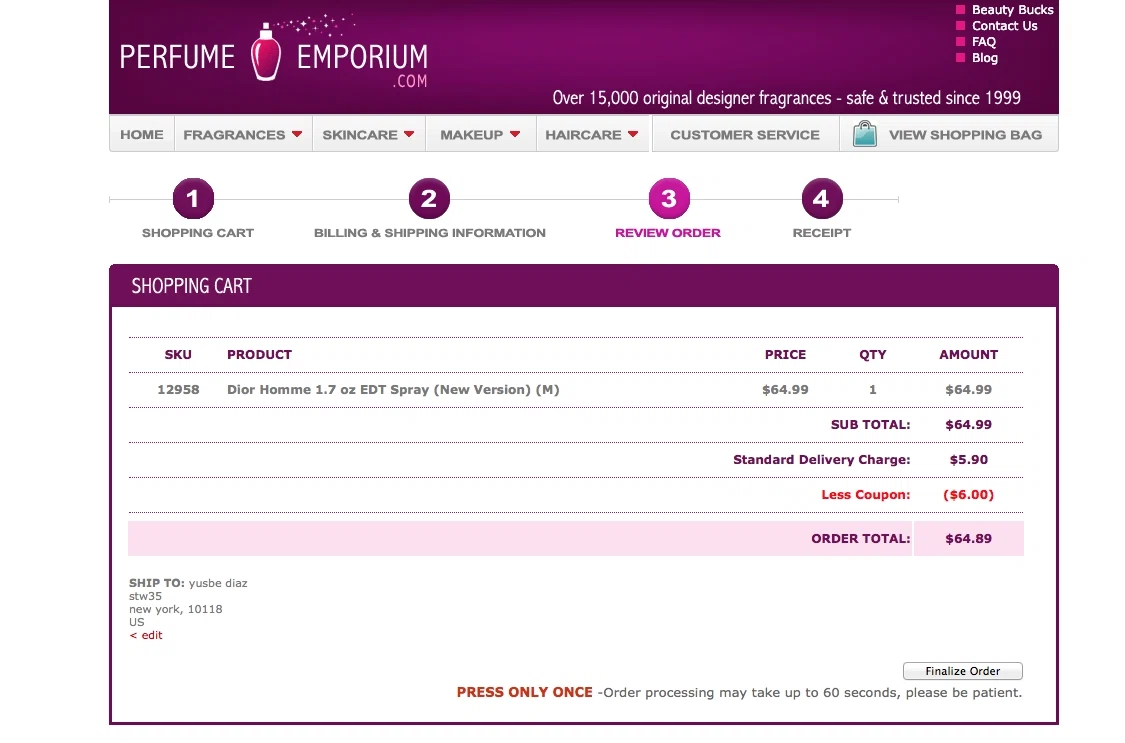1125x743 pixels.
Task: Expand the Haircare dropdown arrow
Action: click(x=633, y=134)
